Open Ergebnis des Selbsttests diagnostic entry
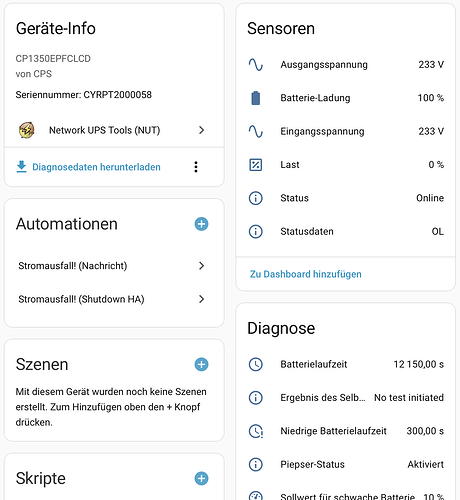Screen dimensions: 460x500 pos(346,398)
